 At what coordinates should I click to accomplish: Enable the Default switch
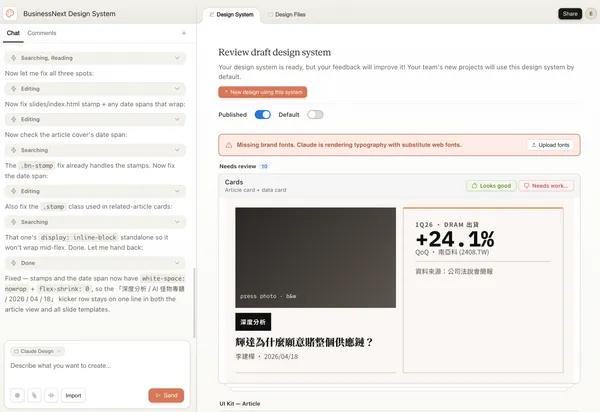click(x=315, y=114)
